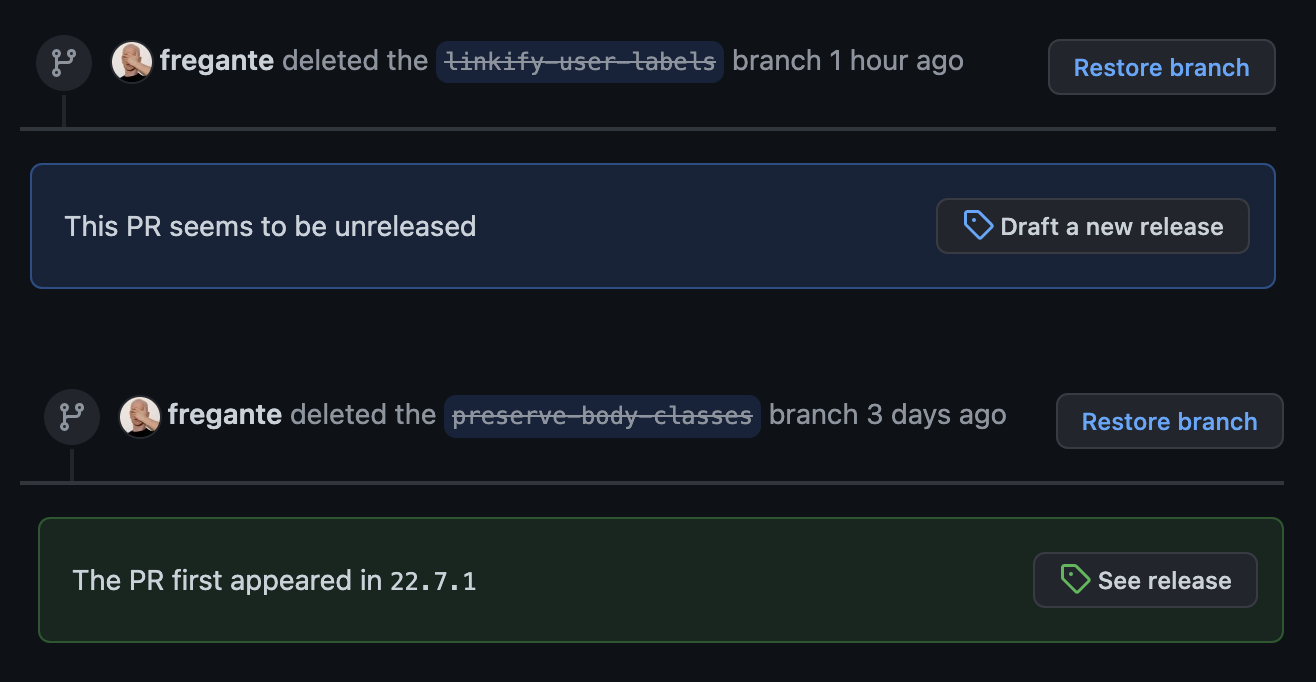
Task: Click the green release info banner
Action: click(660, 580)
